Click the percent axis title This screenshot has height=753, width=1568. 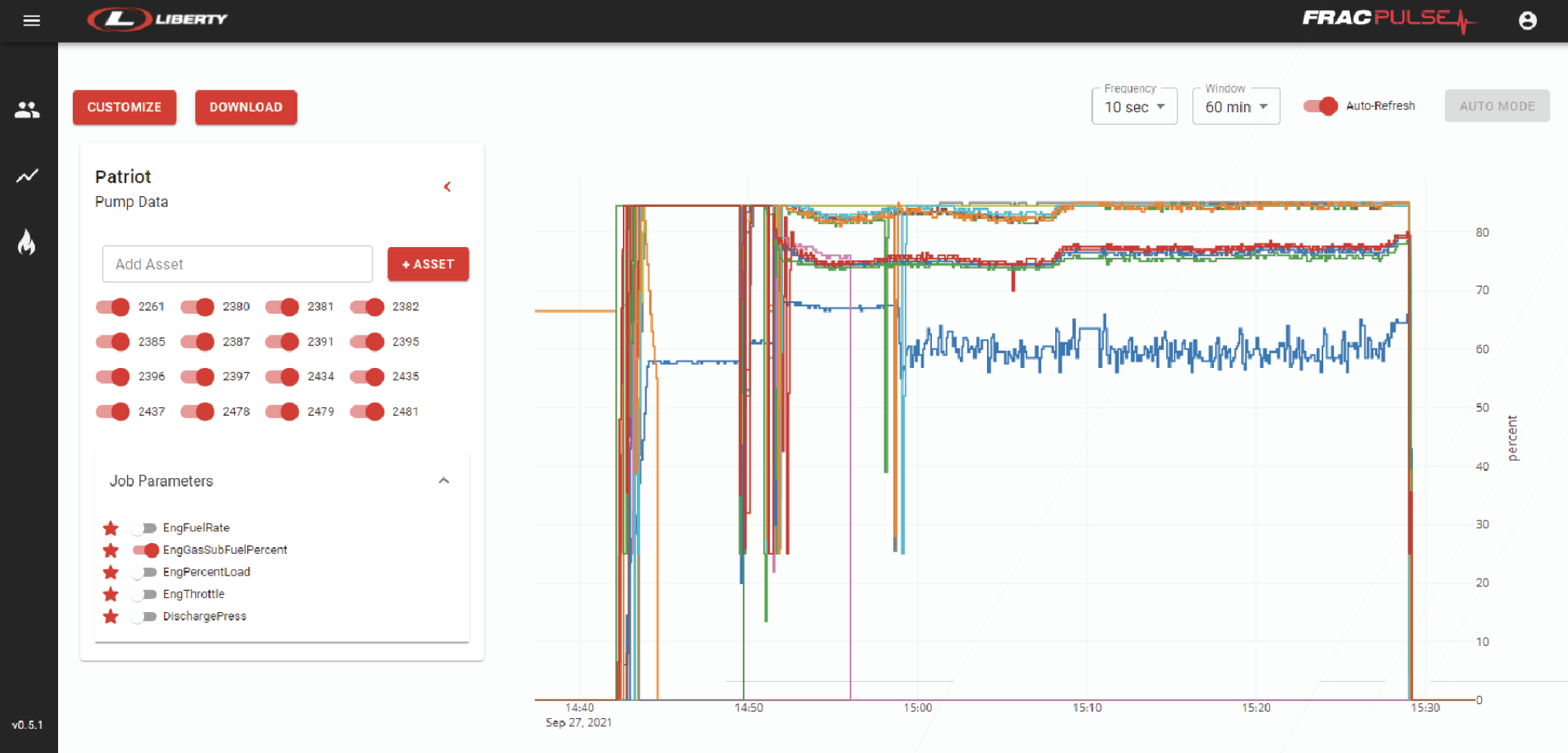[1512, 438]
